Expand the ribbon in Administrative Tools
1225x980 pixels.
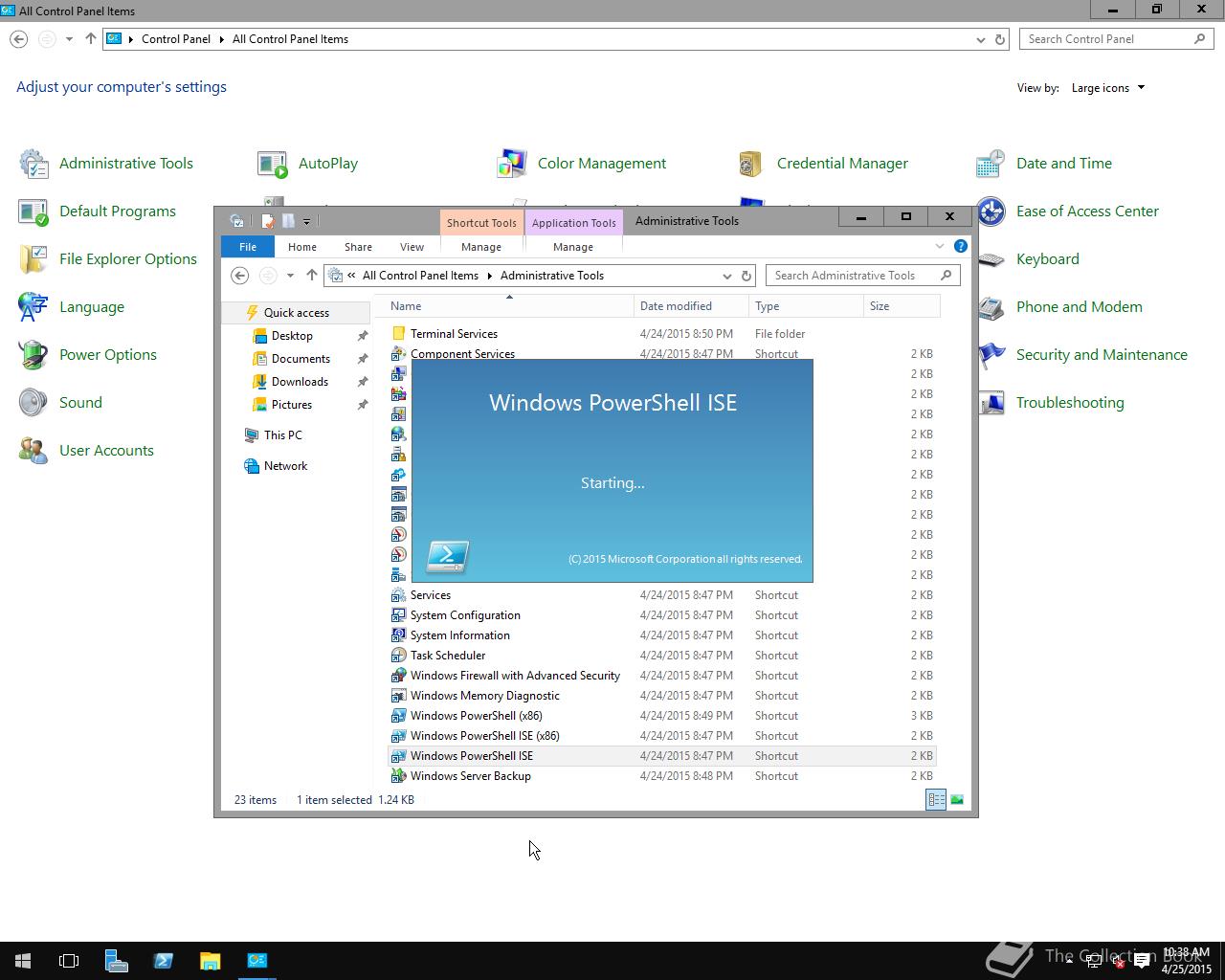[939, 246]
